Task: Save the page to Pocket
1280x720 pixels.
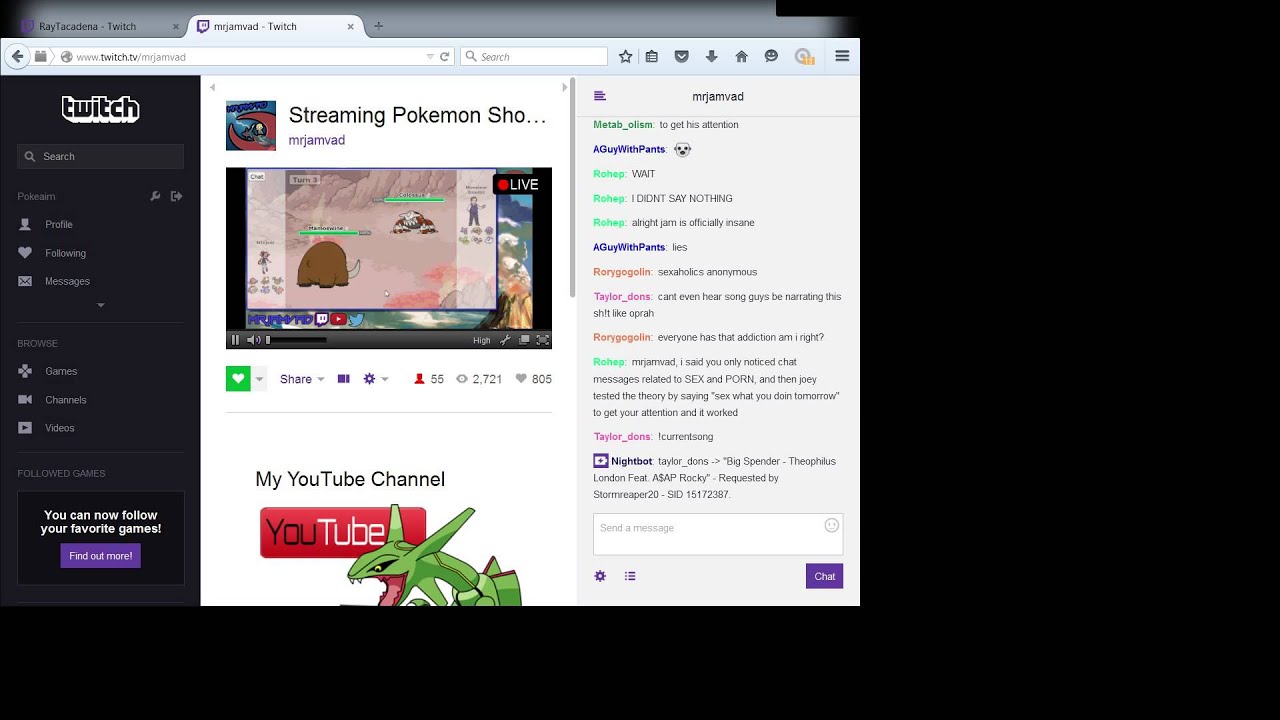Action: [x=682, y=57]
